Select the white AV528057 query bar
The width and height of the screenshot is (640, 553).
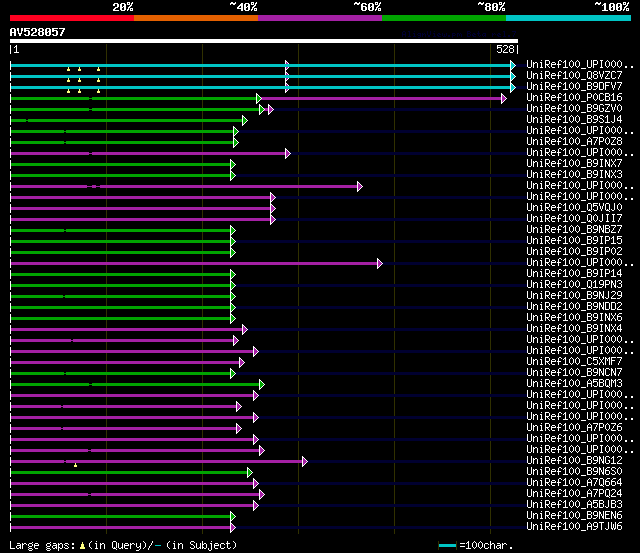click(x=264, y=41)
